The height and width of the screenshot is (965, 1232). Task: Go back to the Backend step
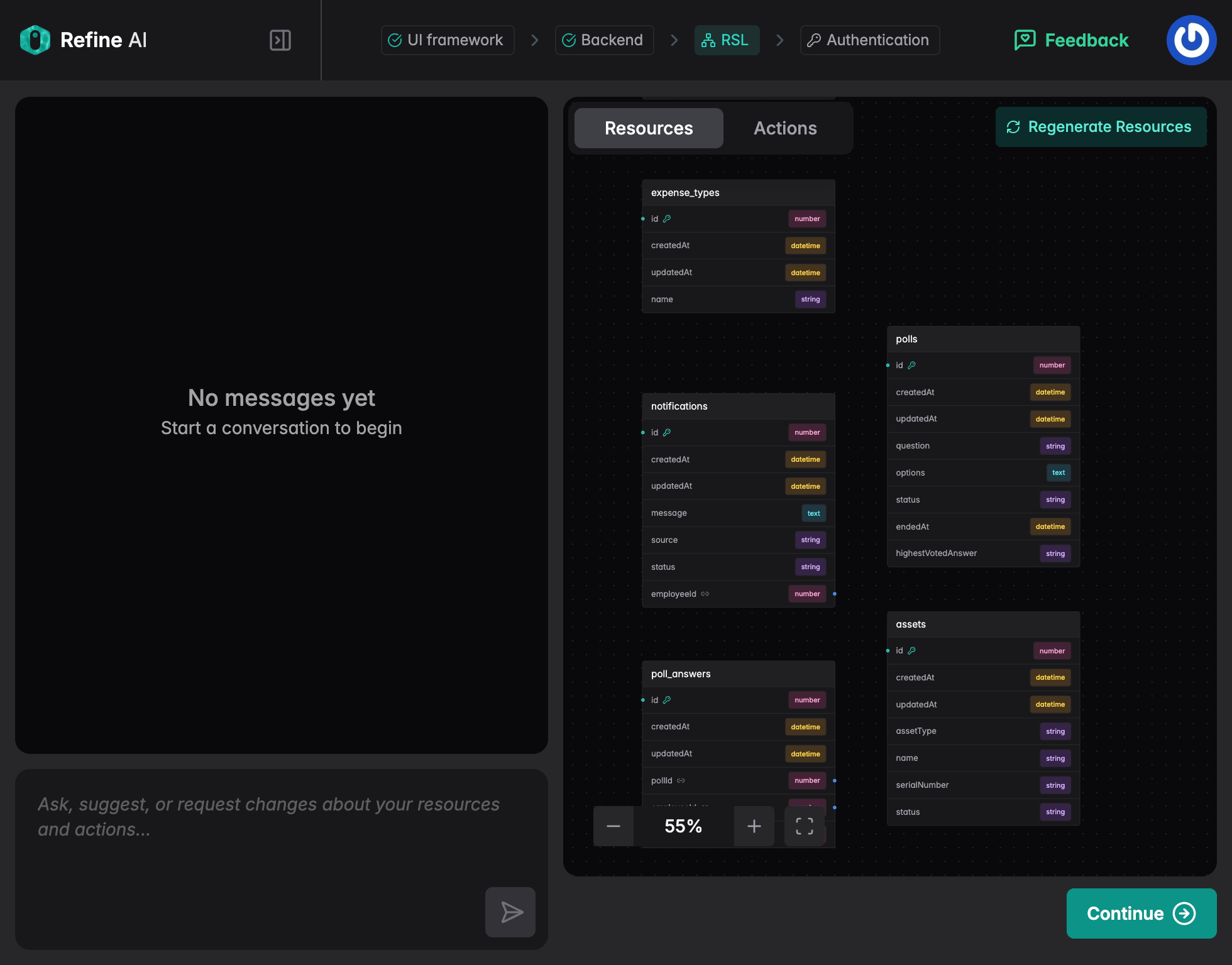604,40
